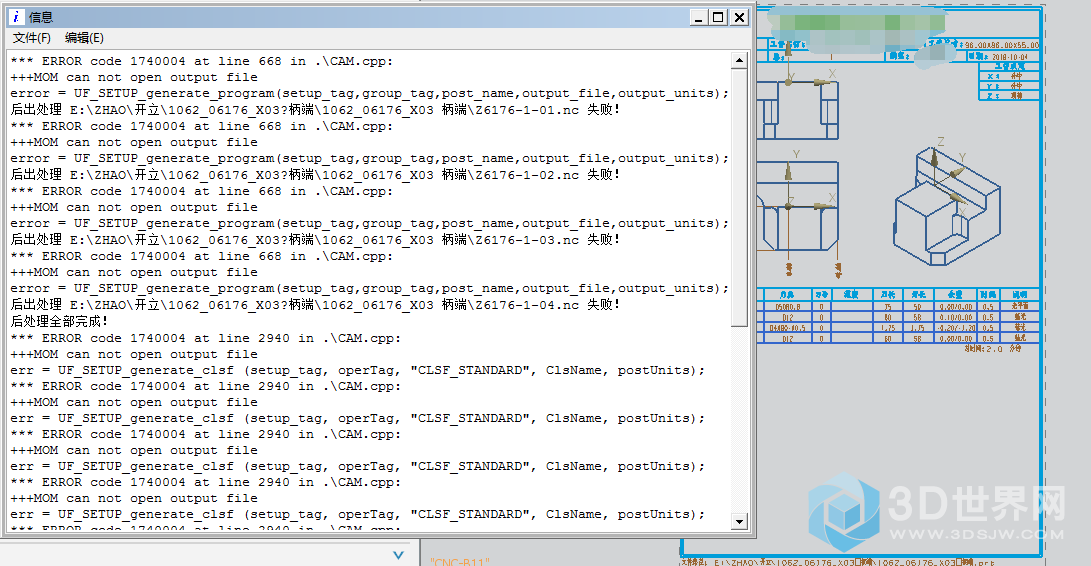Click the first 'ERROR code 1740004 at line 668' line
The image size is (1091, 566).
pos(202,61)
